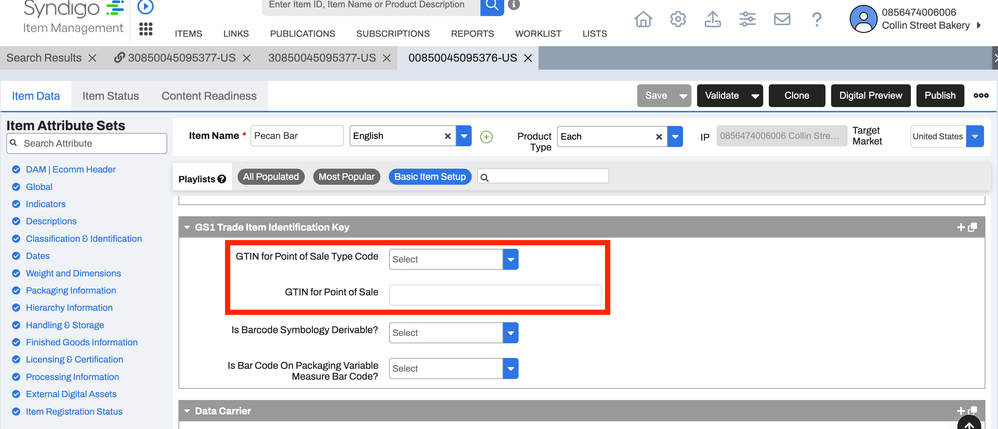
Task: Open the apps grid icon
Action: tap(146, 29)
